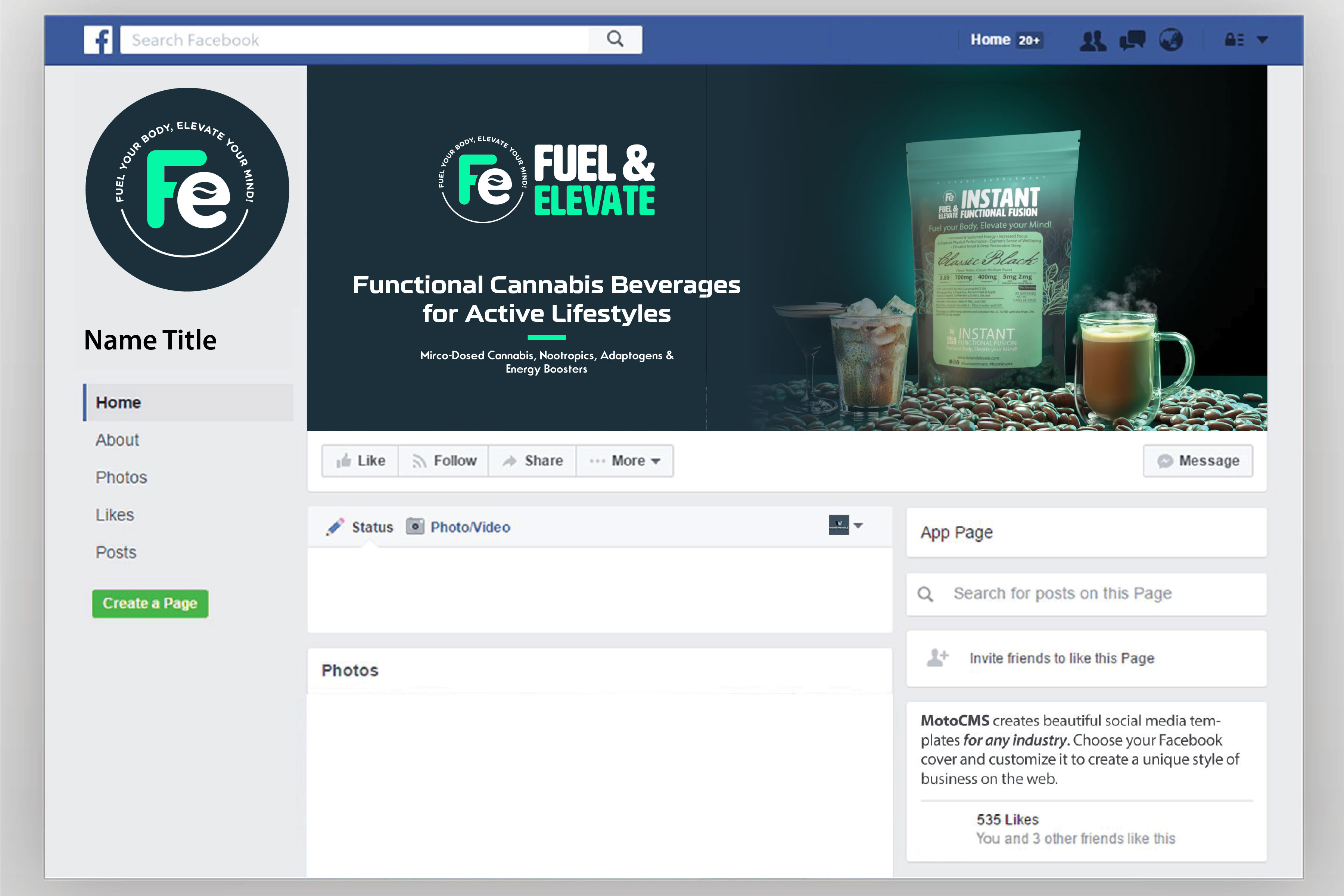Screen dimensions: 1344x896
Task: Click the camera Photo/Video icon
Action: pos(415,526)
